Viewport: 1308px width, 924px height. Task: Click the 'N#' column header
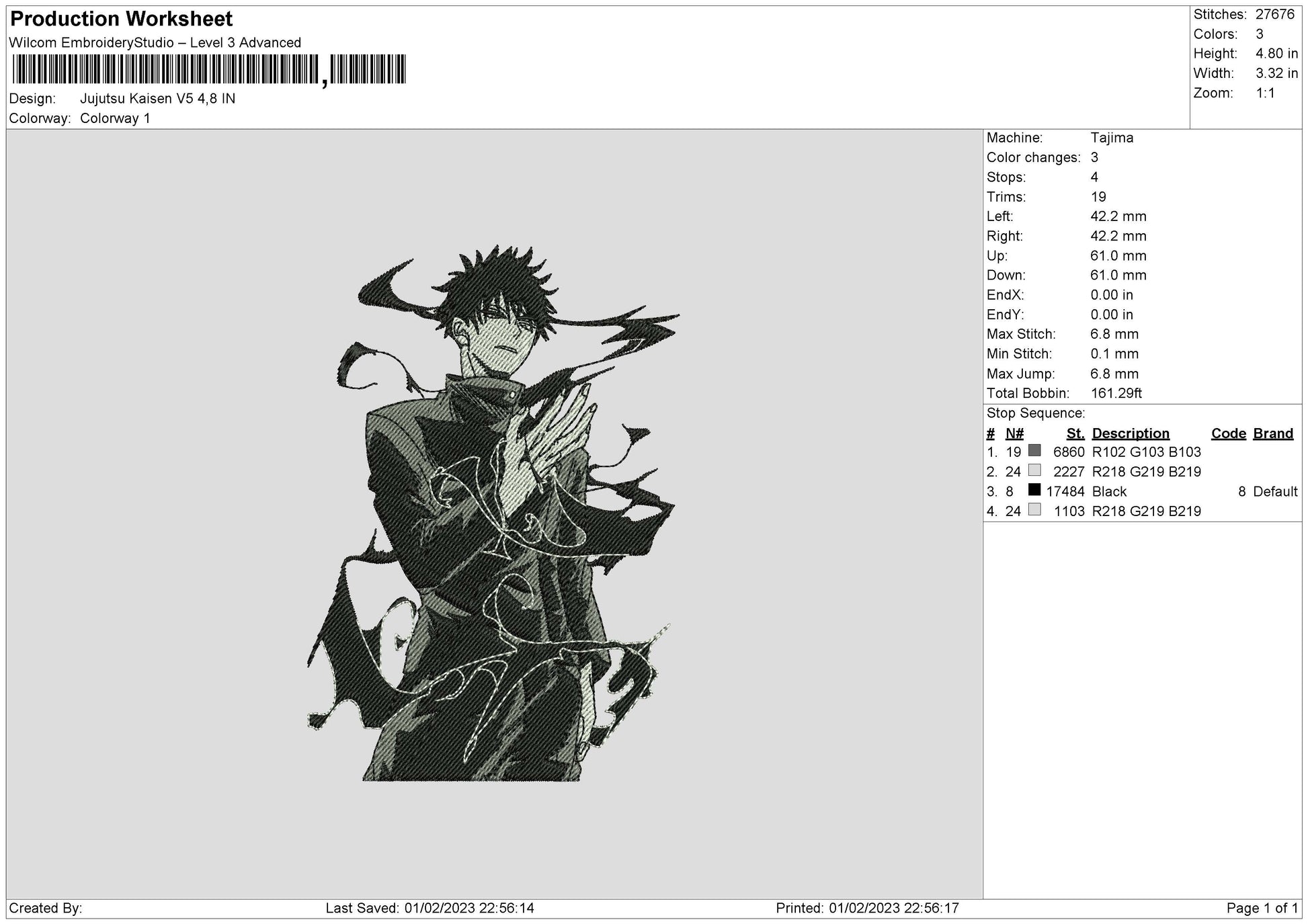(x=1014, y=434)
